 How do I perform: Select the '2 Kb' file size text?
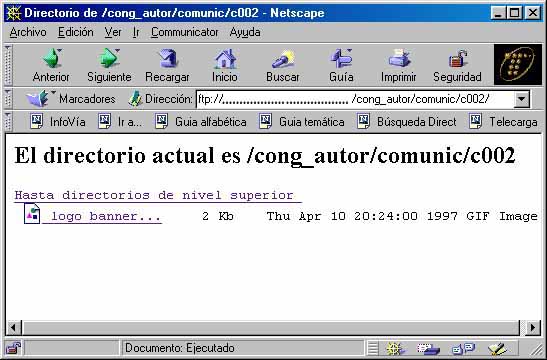218,216
